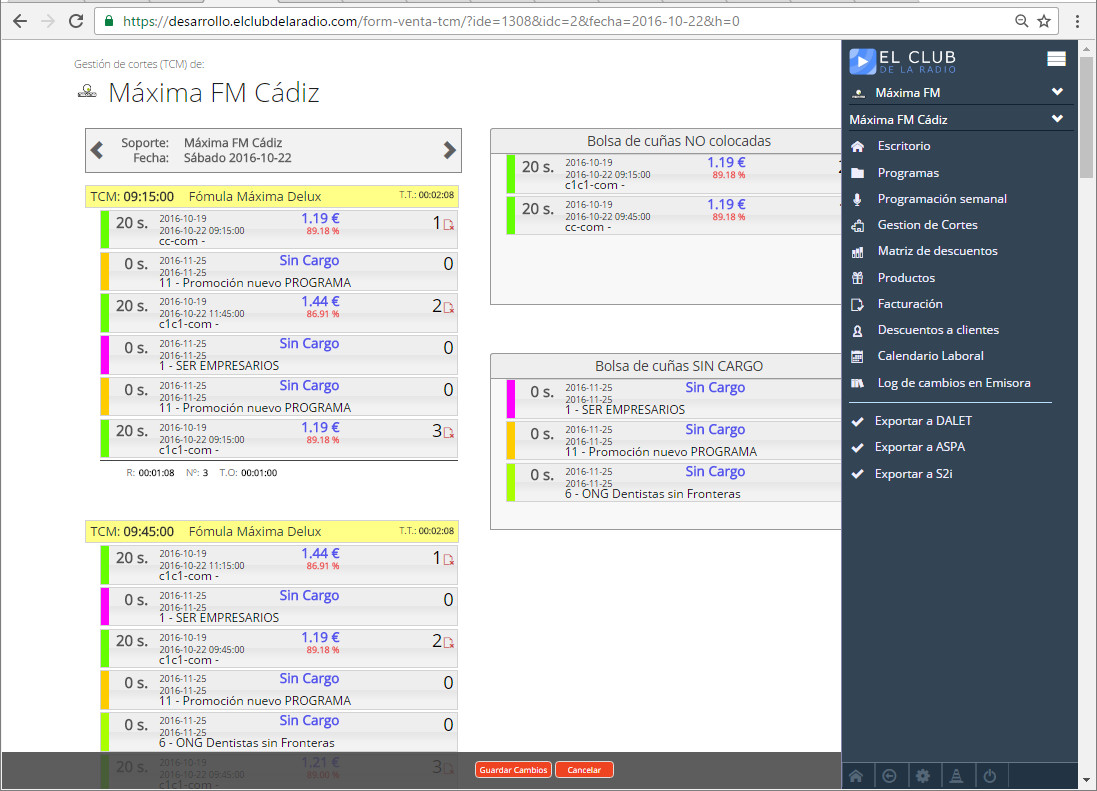Image resolution: width=1097 pixels, height=791 pixels.
Task: Click the TCM 09:15:00 yellow header
Action: click(272, 197)
